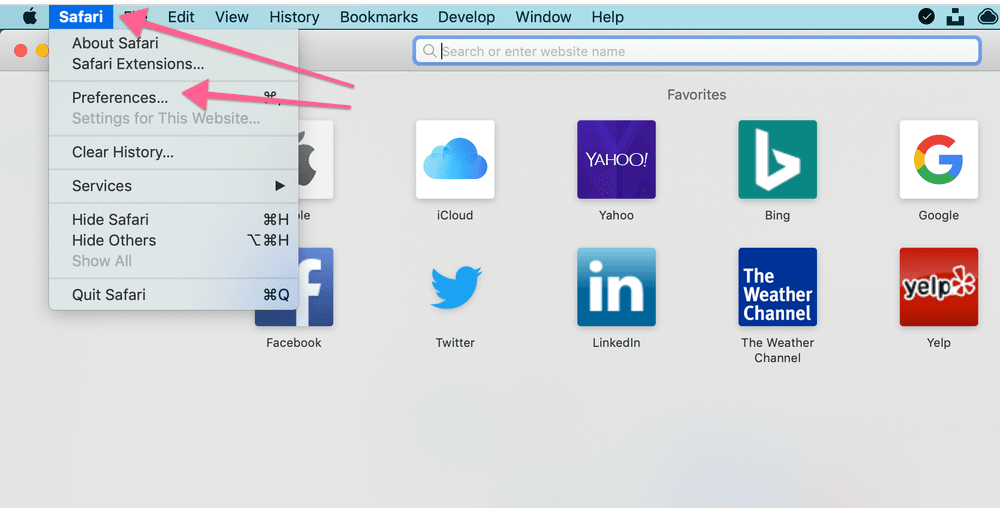Screen dimensions: 1000x508
Task: Open the History menu
Action: (294, 17)
